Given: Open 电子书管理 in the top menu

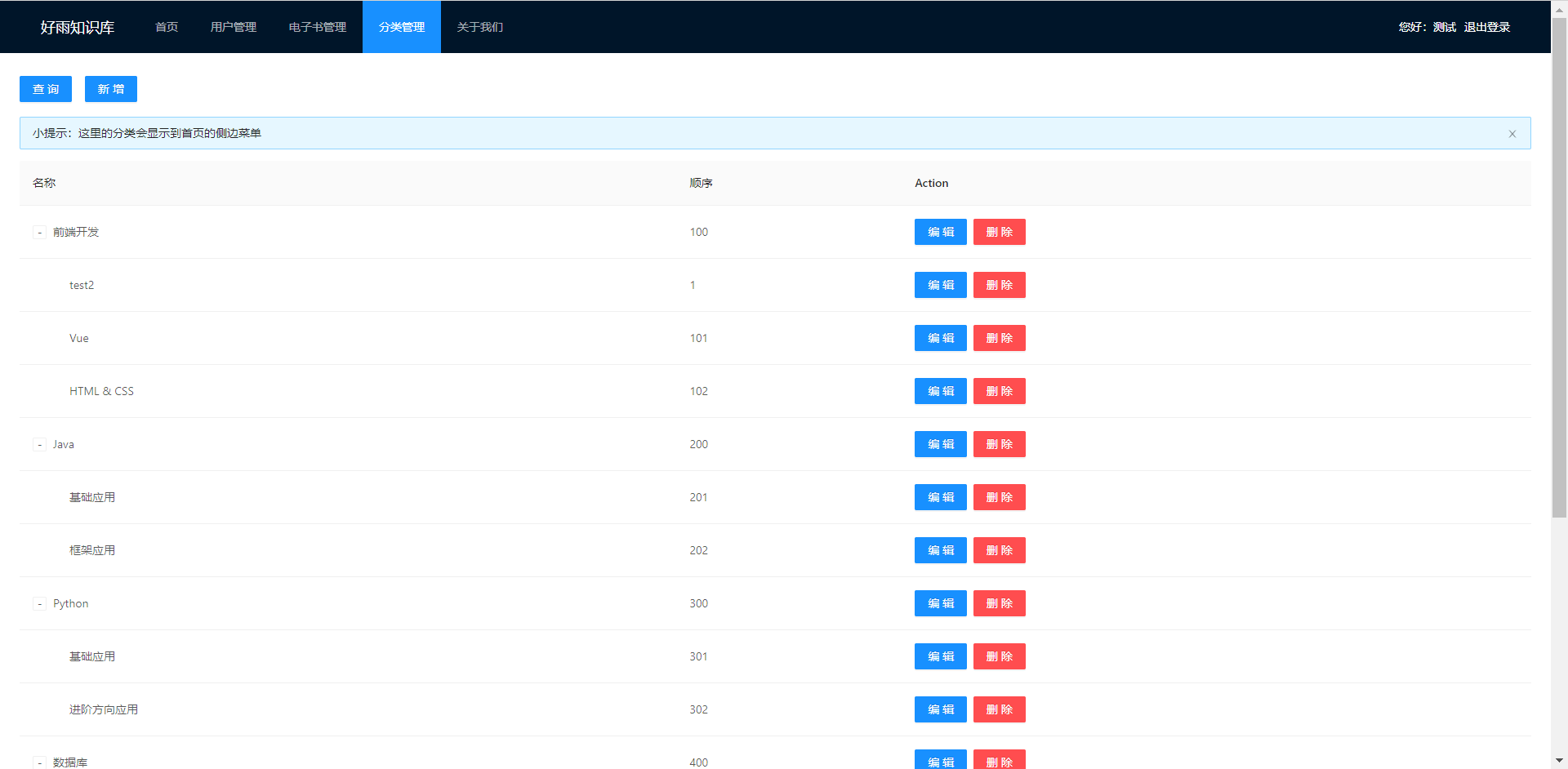Looking at the screenshot, I should [x=318, y=27].
